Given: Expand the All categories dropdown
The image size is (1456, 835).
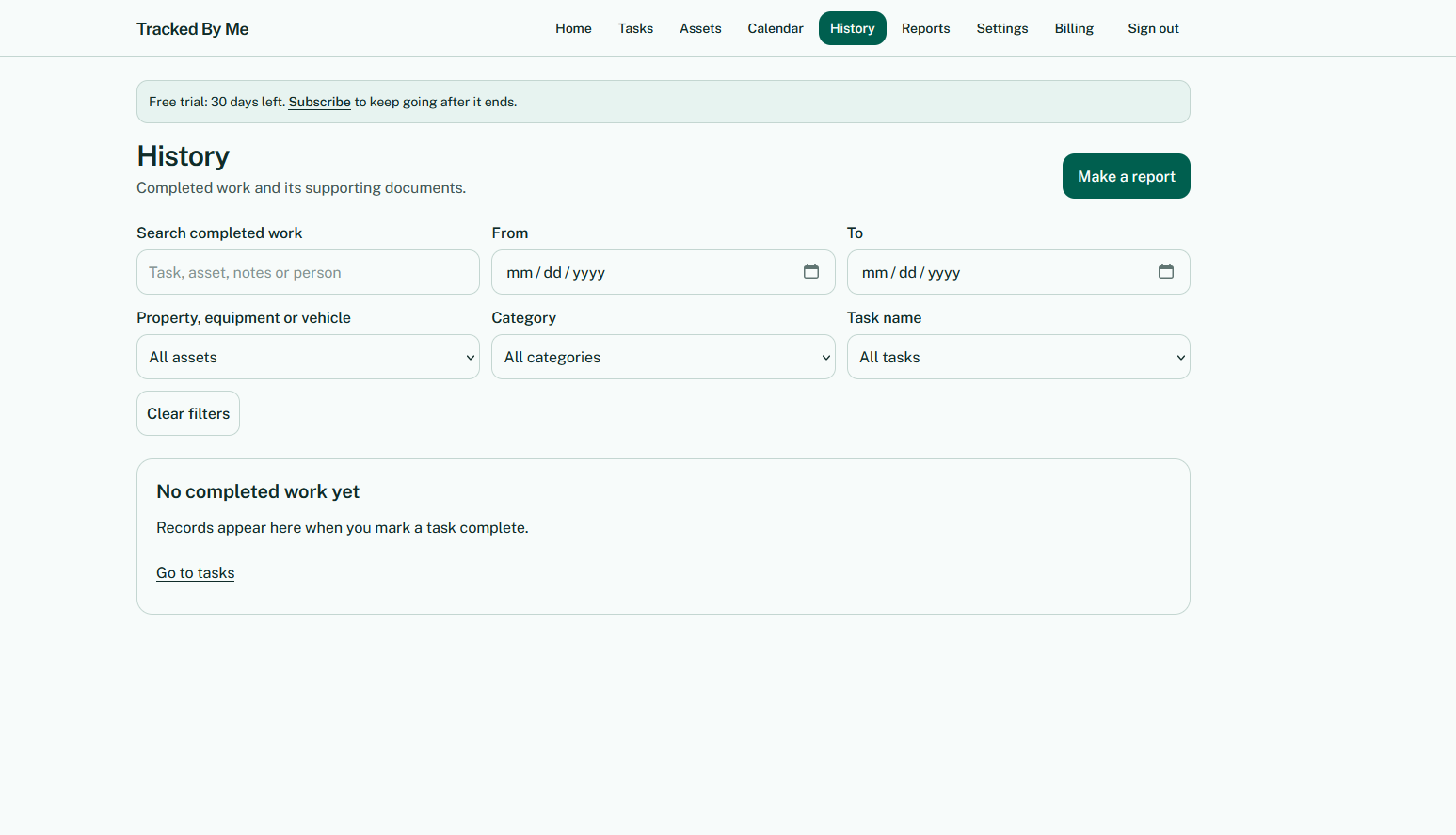Looking at the screenshot, I should pyautogui.click(x=664, y=357).
